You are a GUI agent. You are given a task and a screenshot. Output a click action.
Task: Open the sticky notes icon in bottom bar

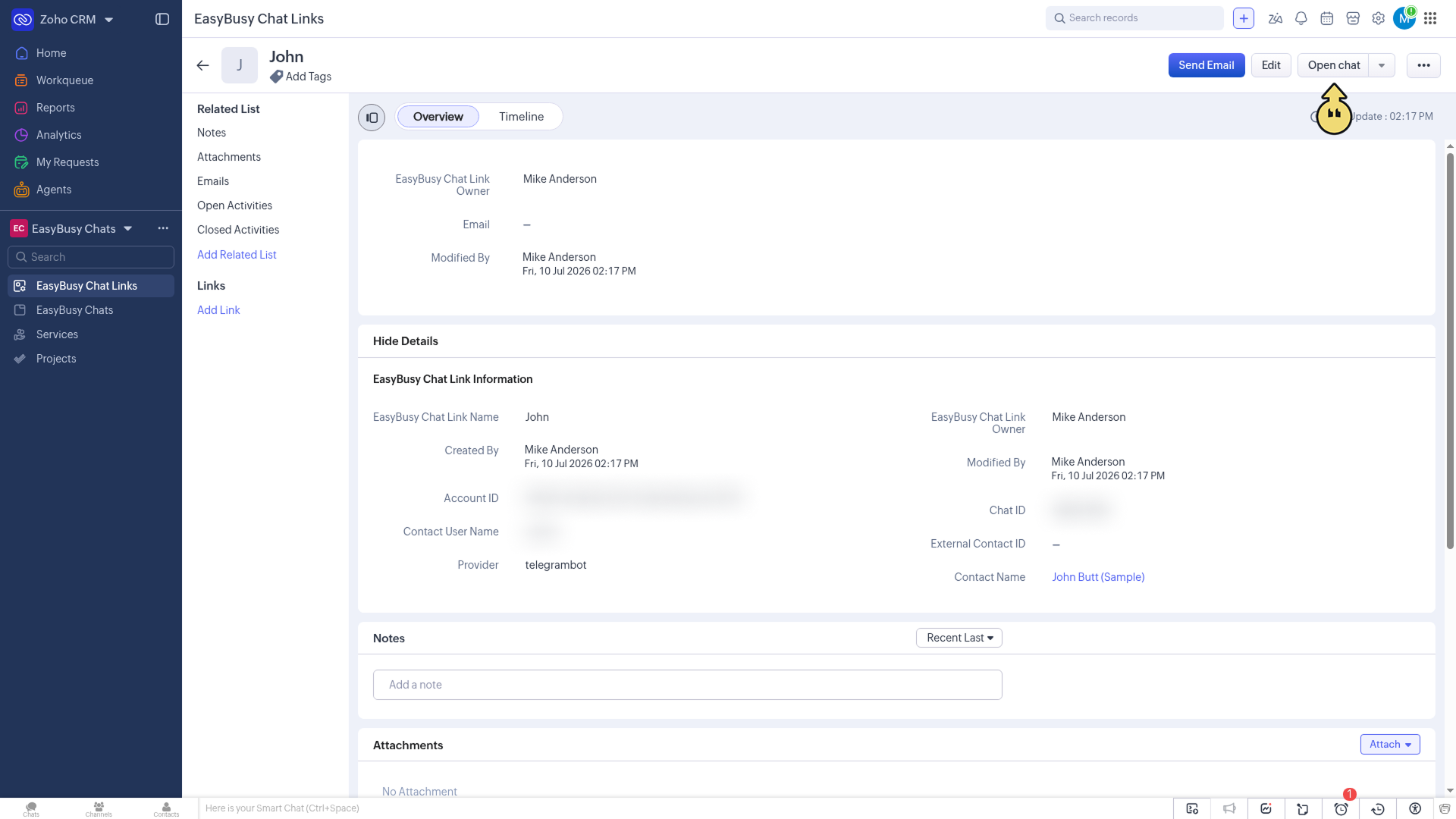[x=1303, y=809]
